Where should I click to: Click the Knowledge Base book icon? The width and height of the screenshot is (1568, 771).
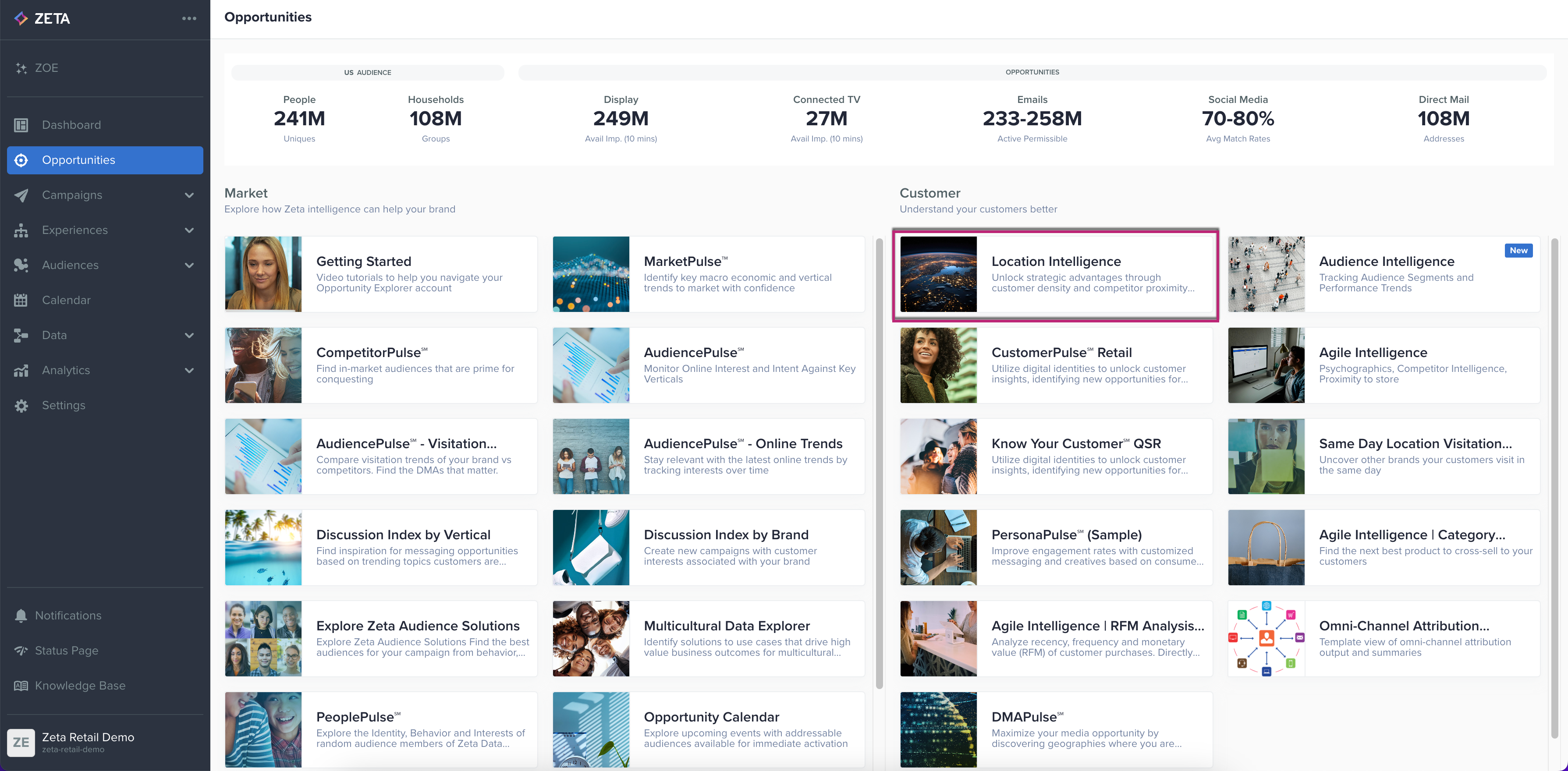coord(21,685)
